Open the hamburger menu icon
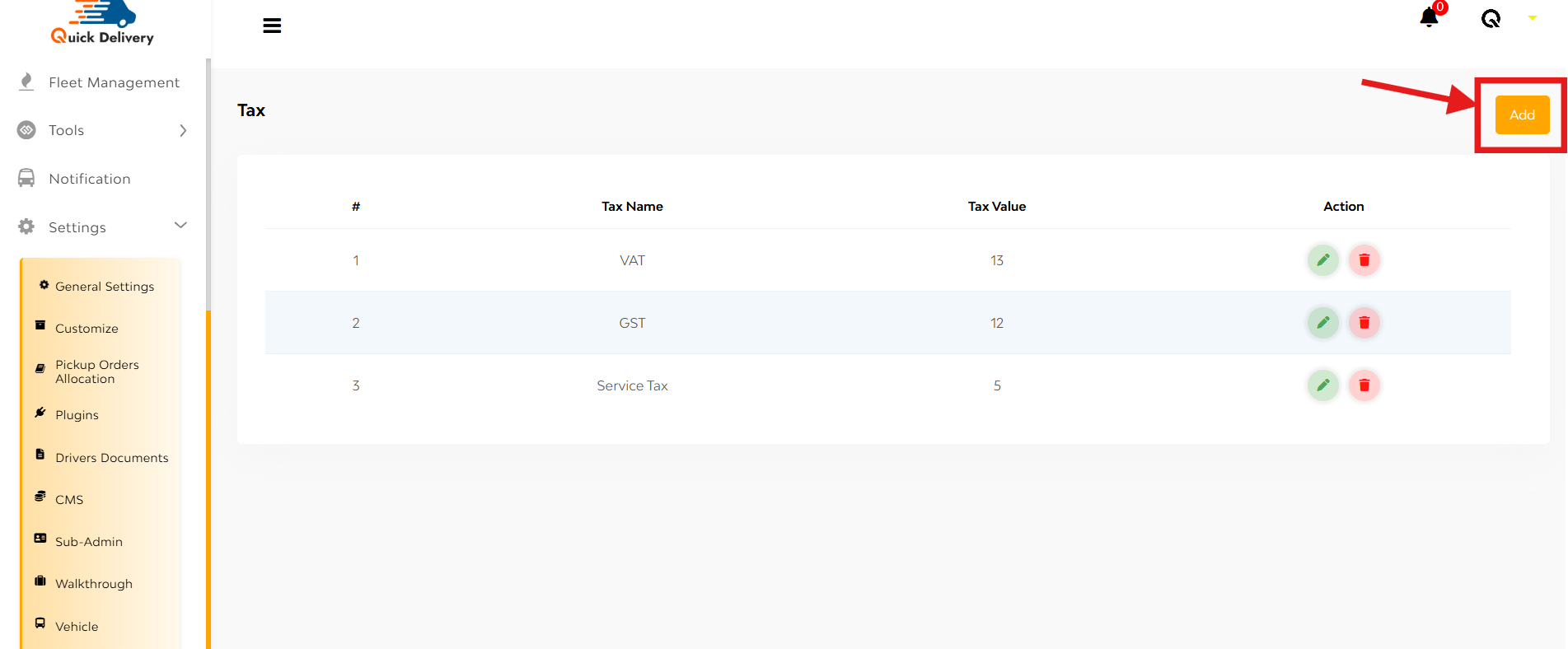 tap(272, 26)
